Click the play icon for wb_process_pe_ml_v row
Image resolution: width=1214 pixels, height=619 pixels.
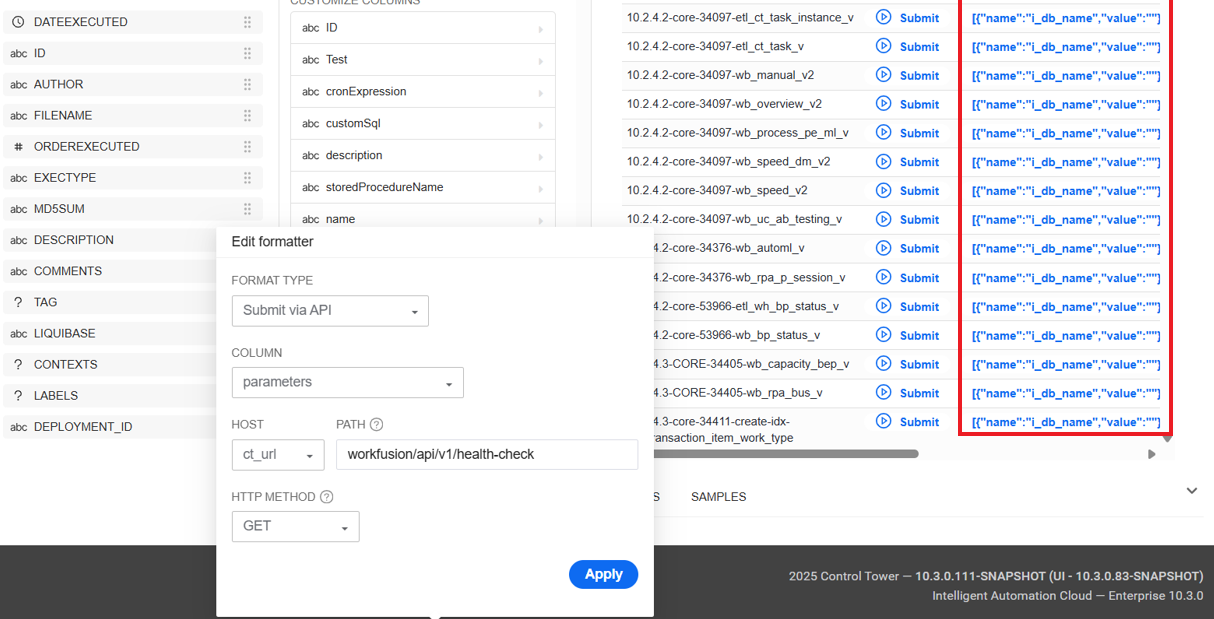click(883, 132)
